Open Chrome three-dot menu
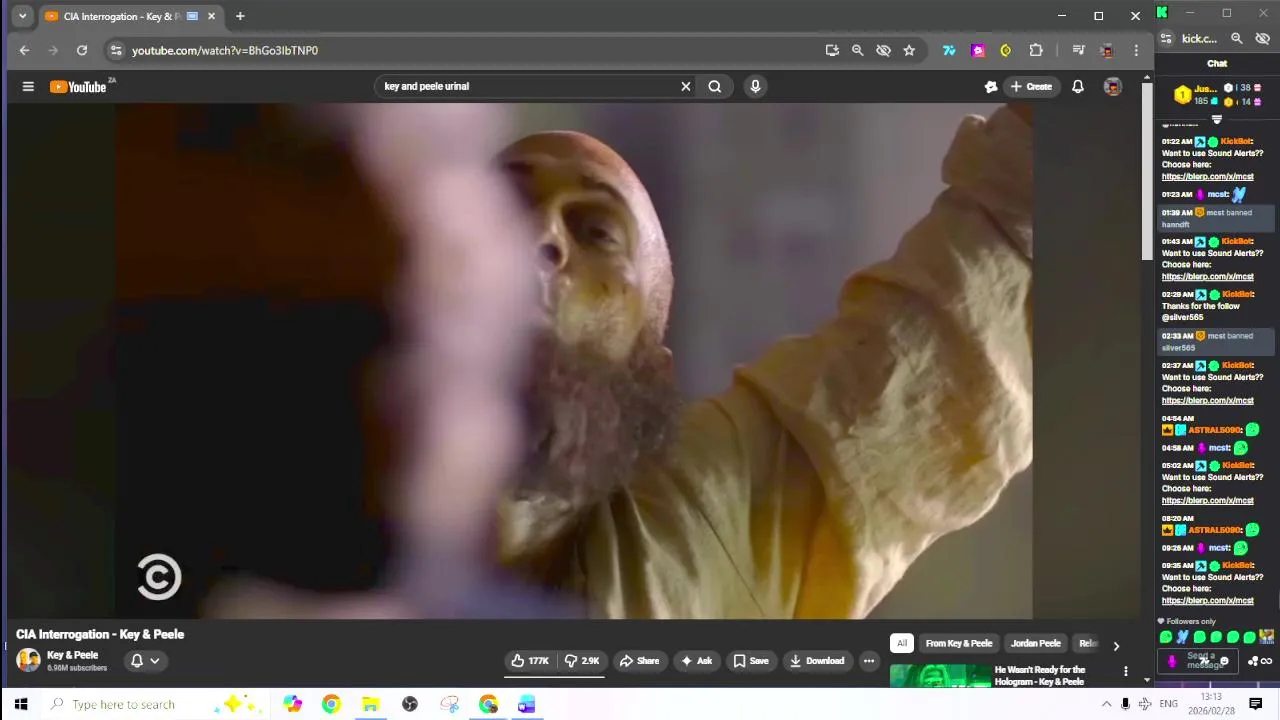 tap(1136, 50)
